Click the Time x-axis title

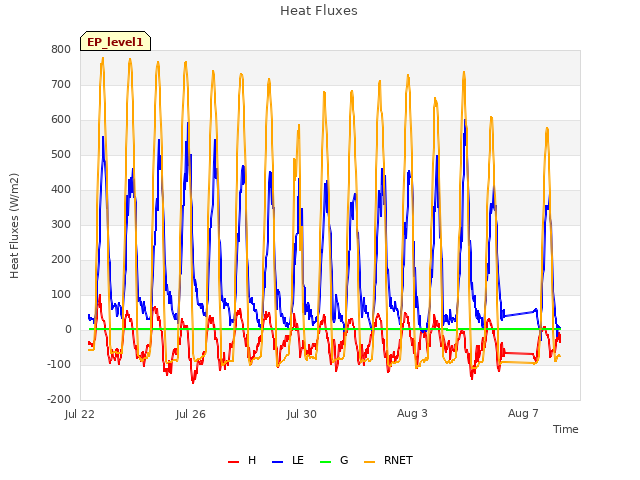pyautogui.click(x=565, y=429)
